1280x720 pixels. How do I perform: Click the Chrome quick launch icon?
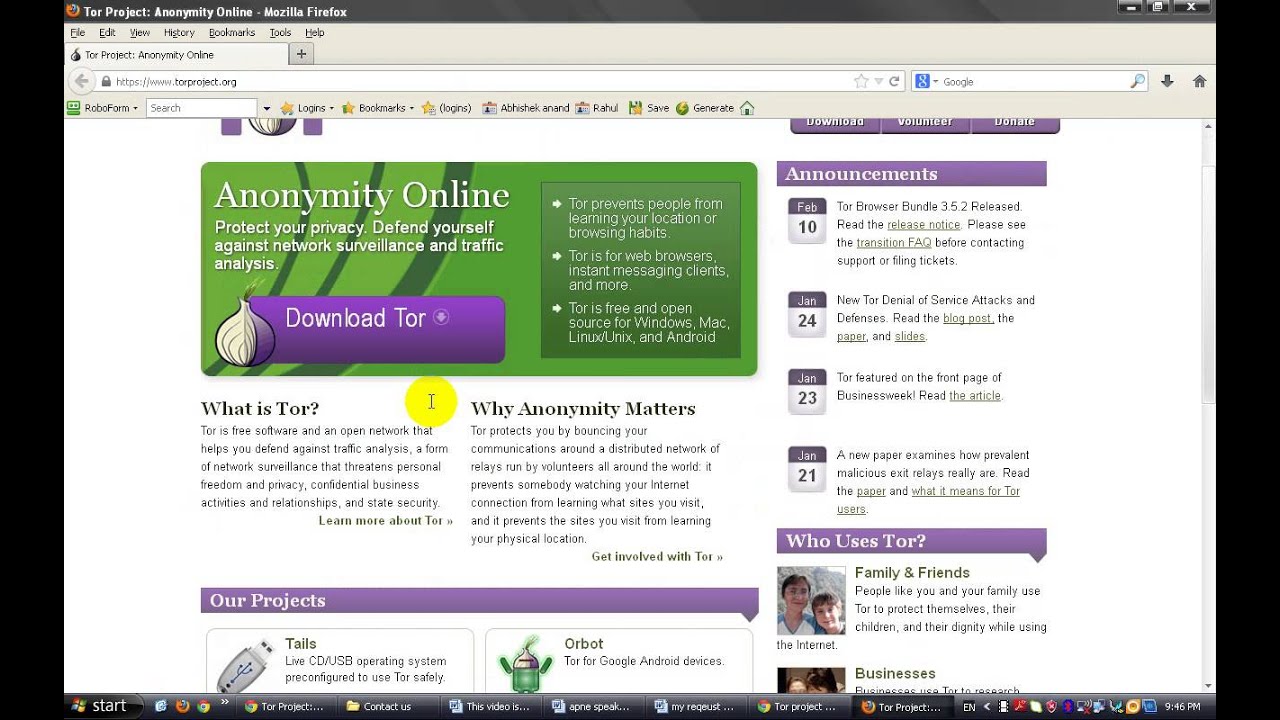point(203,706)
